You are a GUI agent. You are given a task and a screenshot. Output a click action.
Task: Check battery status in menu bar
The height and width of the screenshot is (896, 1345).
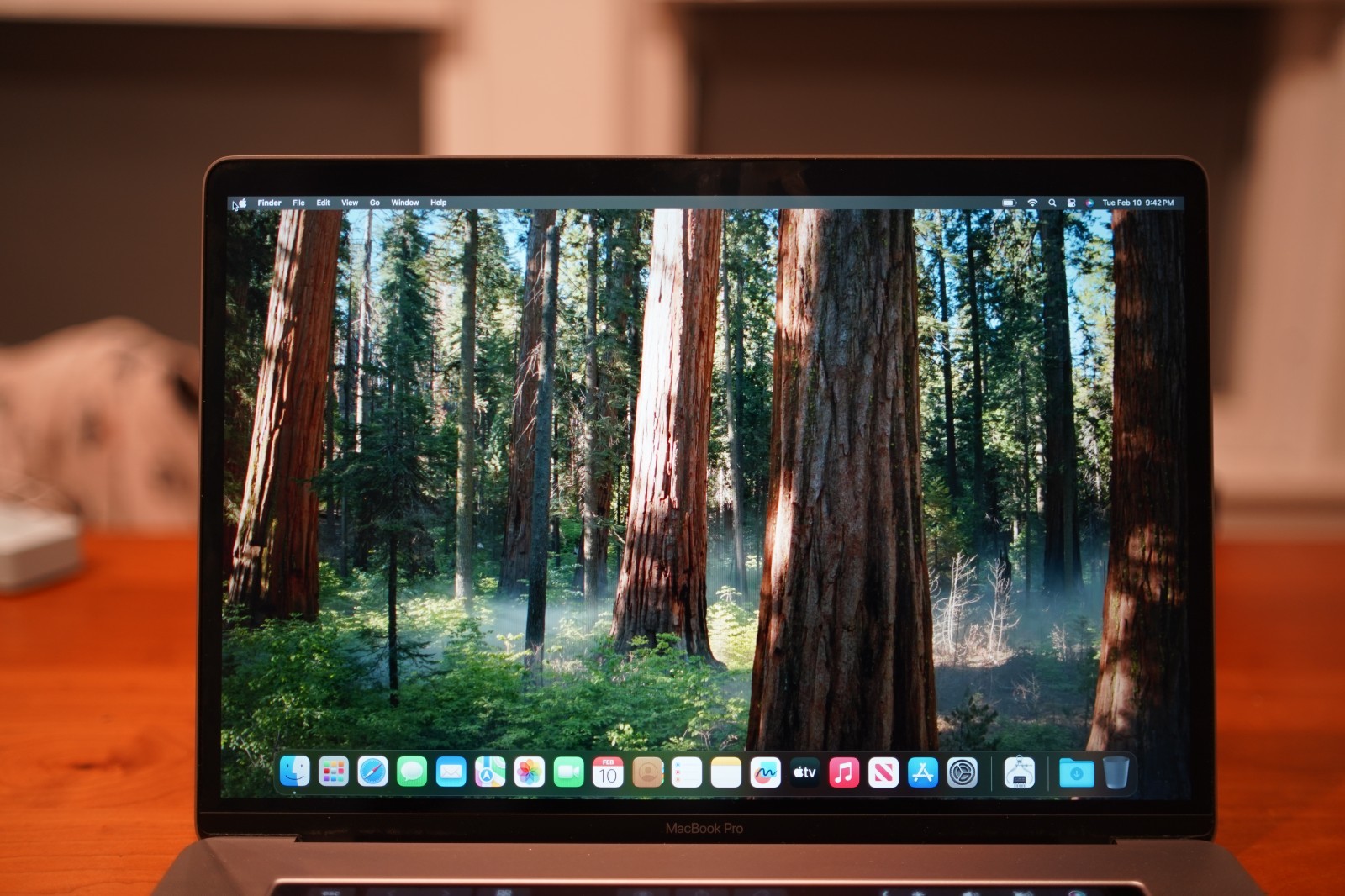(1010, 203)
